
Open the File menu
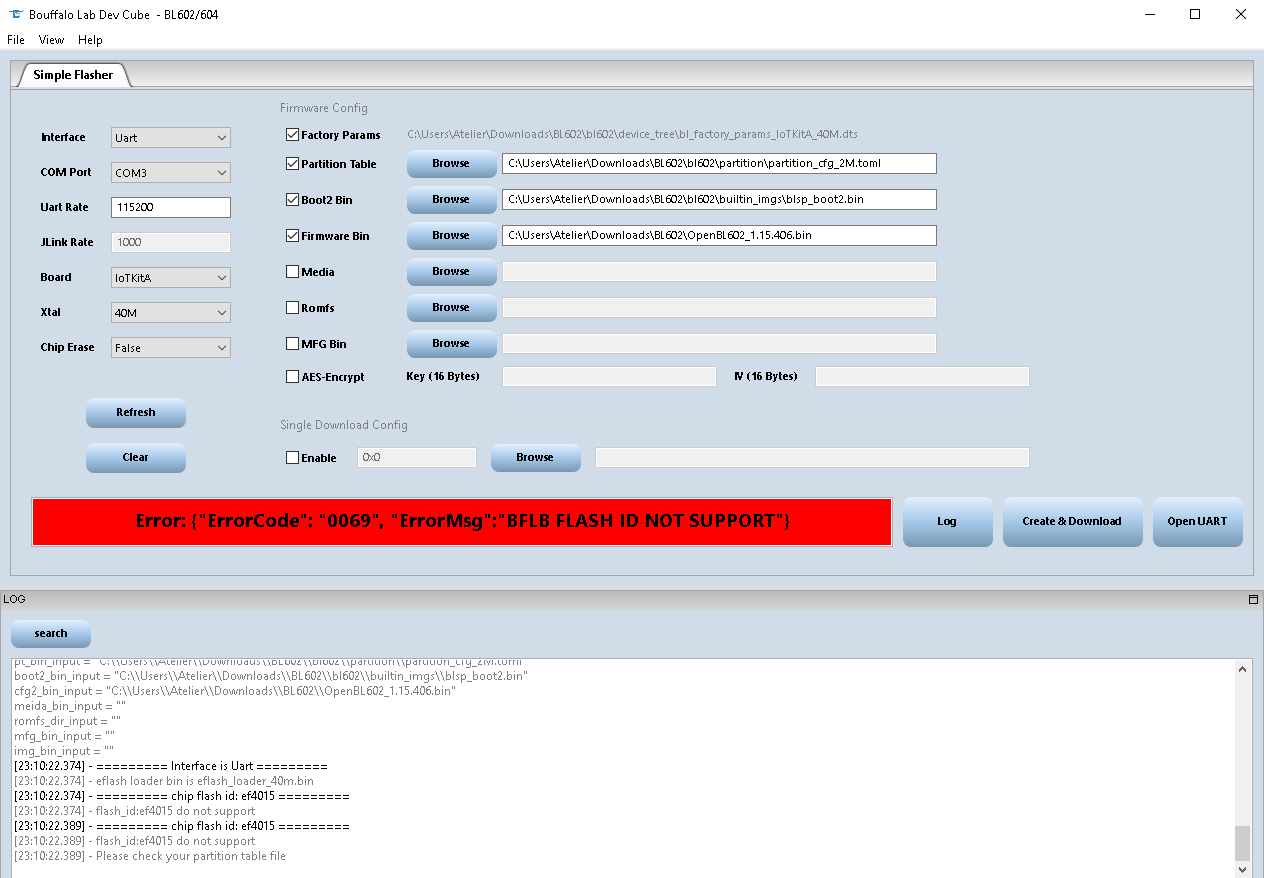click(16, 40)
